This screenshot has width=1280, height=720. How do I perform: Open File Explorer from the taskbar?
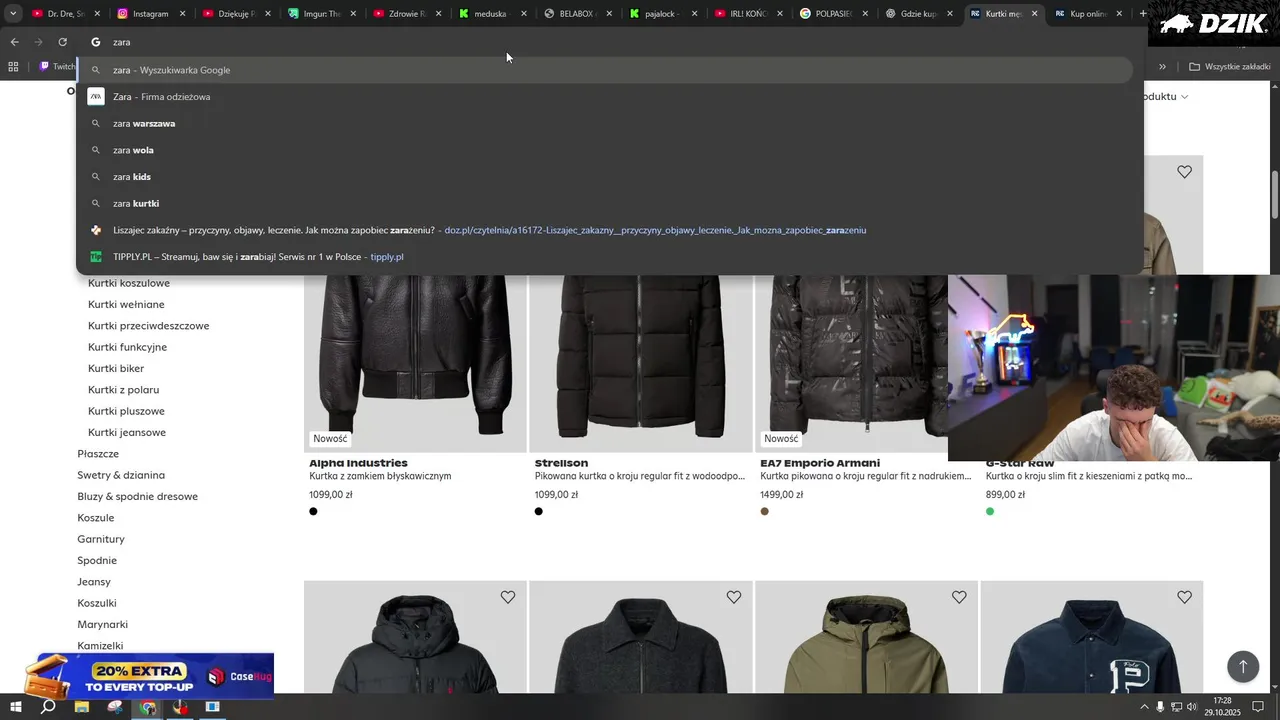(x=82, y=707)
